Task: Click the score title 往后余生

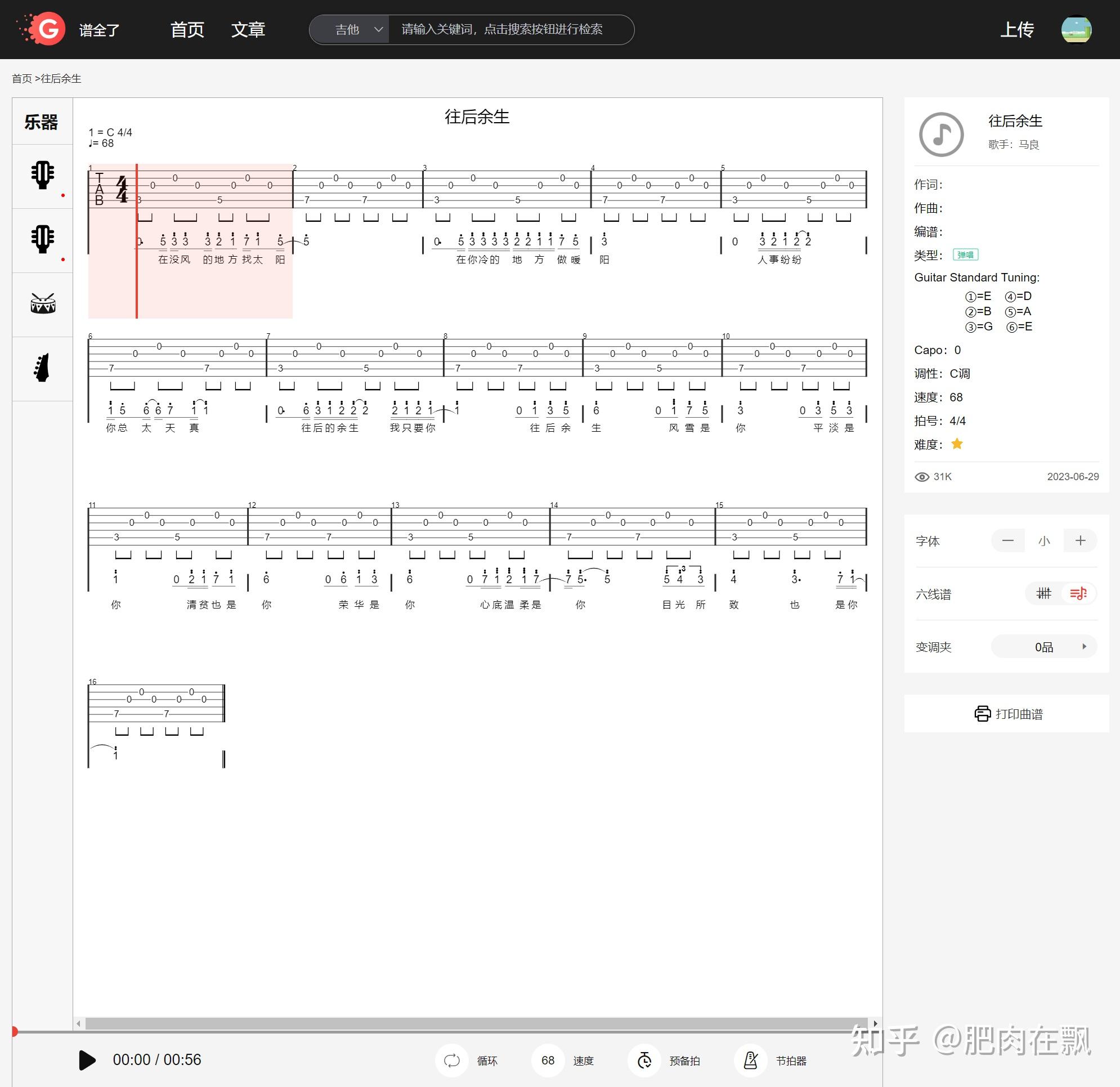Action: (x=477, y=117)
